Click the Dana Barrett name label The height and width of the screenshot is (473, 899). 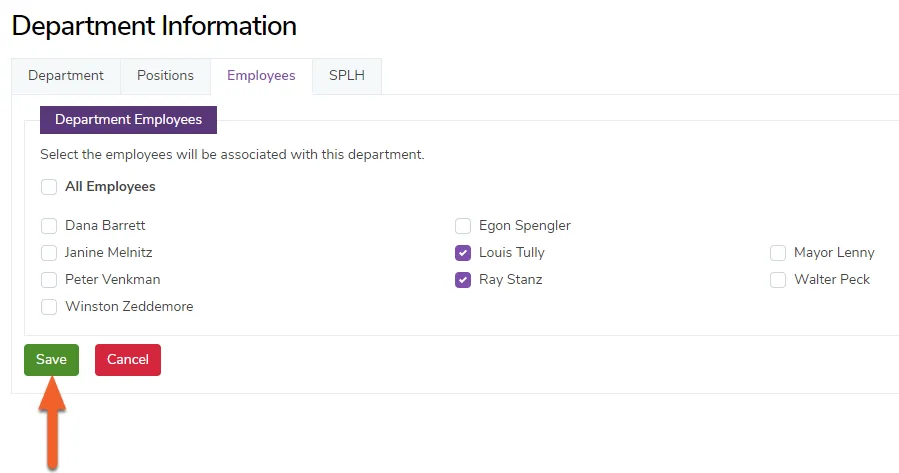pyautogui.click(x=105, y=225)
